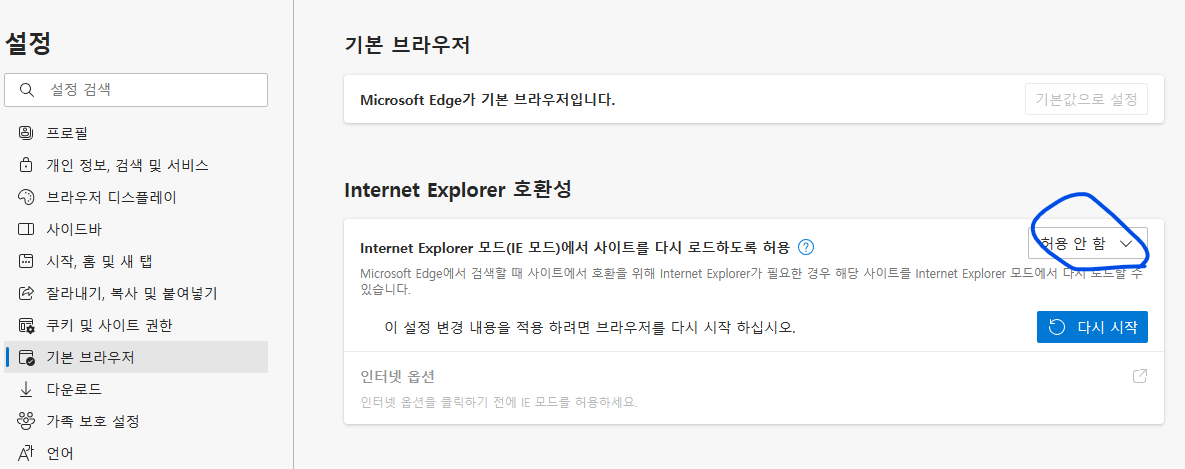Click the text Microsoft Edge가 기본 브라우저입니다.
Screen dimensions: 1185x469
pyautogui.click(x=487, y=100)
